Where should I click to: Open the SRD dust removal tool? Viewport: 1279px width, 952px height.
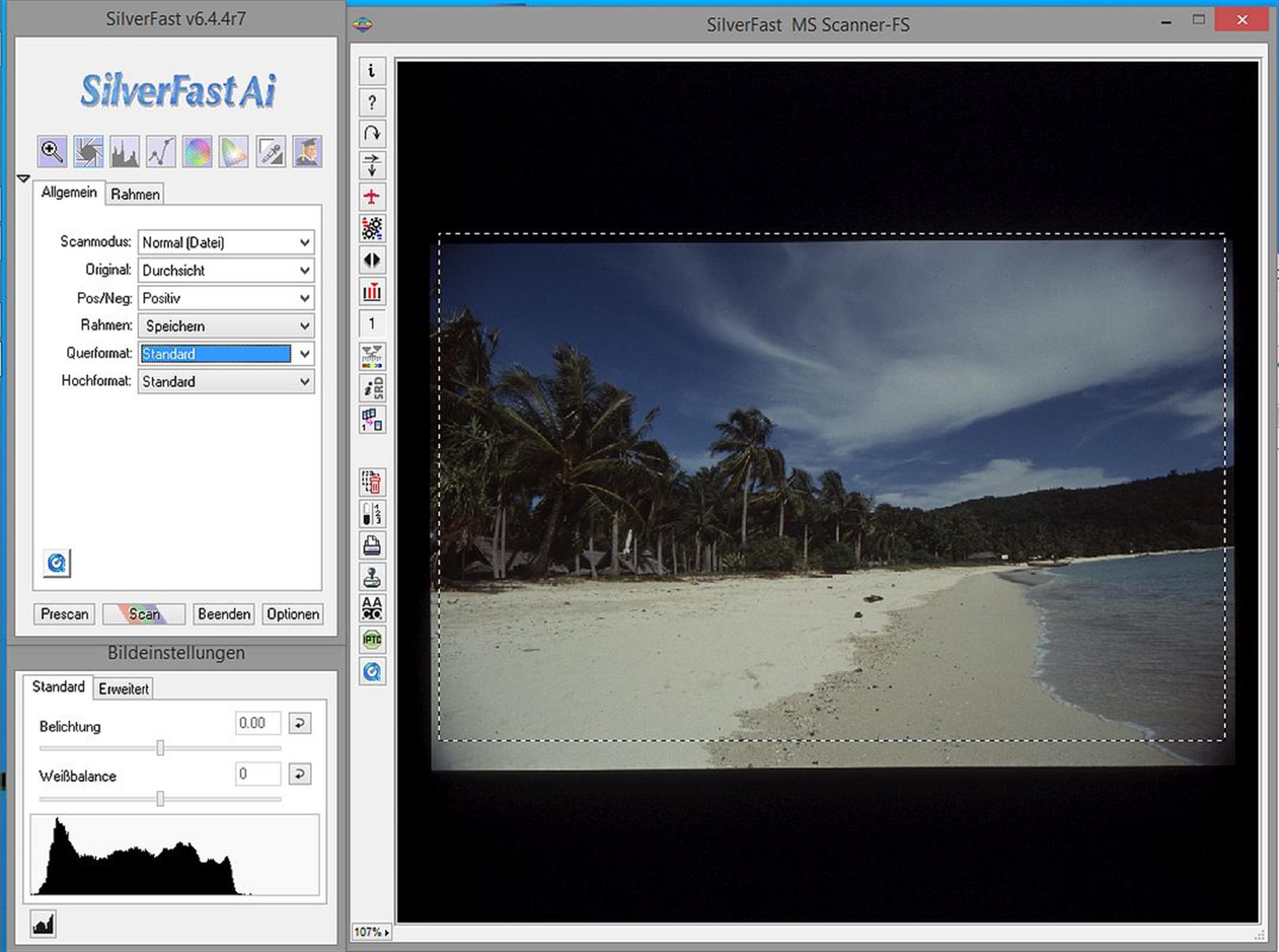pyautogui.click(x=372, y=388)
